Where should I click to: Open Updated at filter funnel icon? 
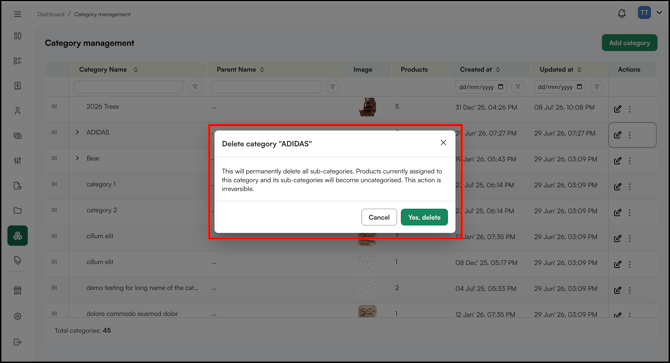pyautogui.click(x=597, y=87)
